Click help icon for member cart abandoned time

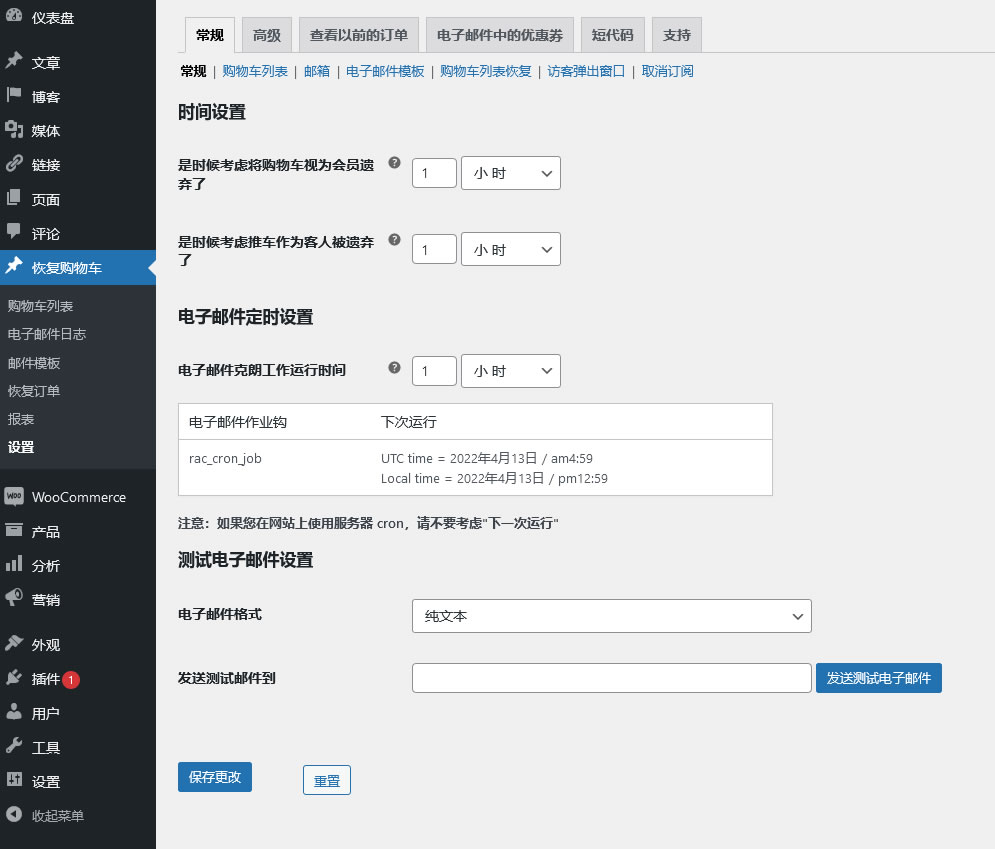(x=394, y=162)
